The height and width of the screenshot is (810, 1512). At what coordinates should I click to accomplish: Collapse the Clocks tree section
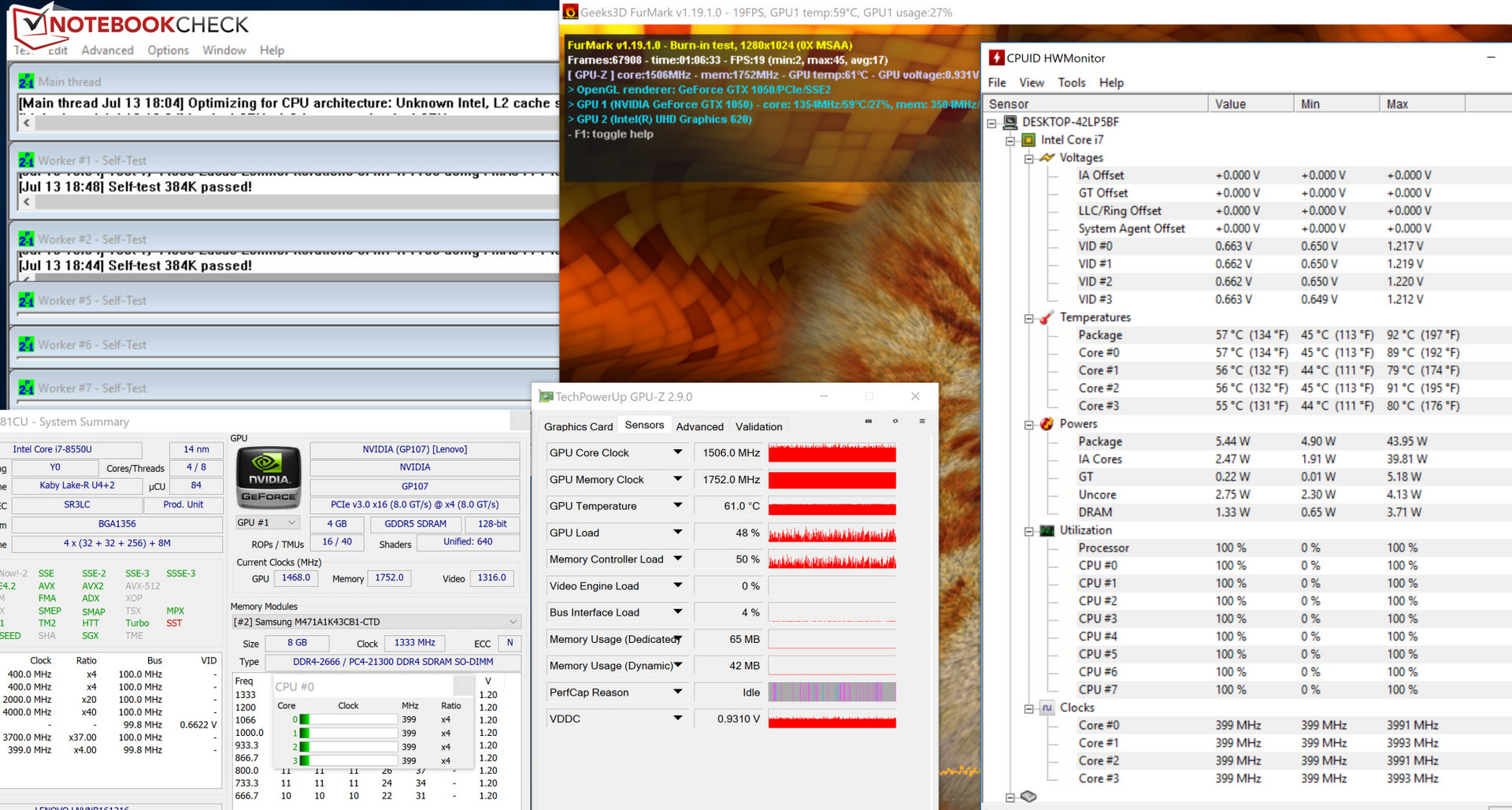1028,708
